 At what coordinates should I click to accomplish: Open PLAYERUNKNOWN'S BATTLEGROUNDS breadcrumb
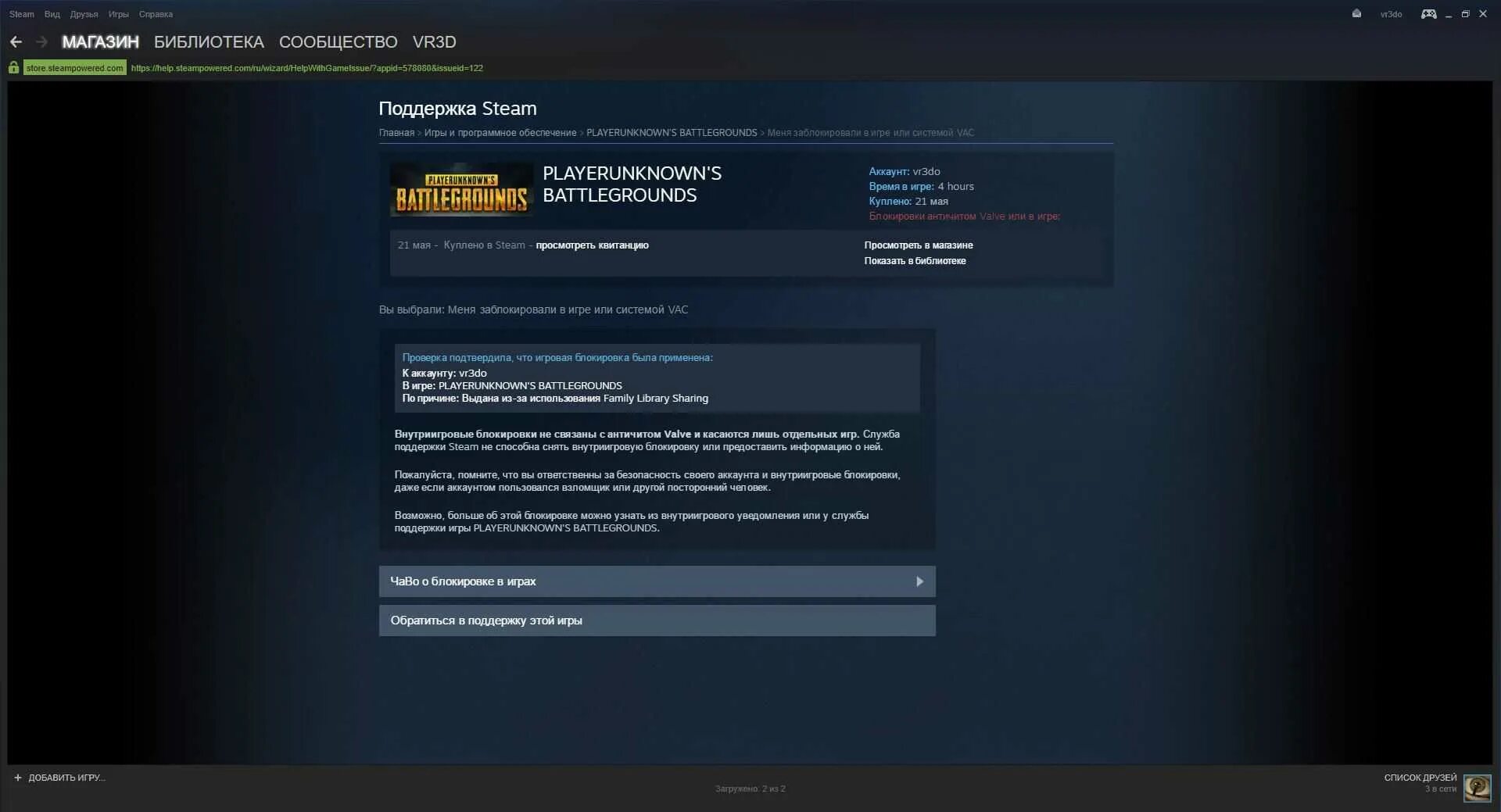672,133
